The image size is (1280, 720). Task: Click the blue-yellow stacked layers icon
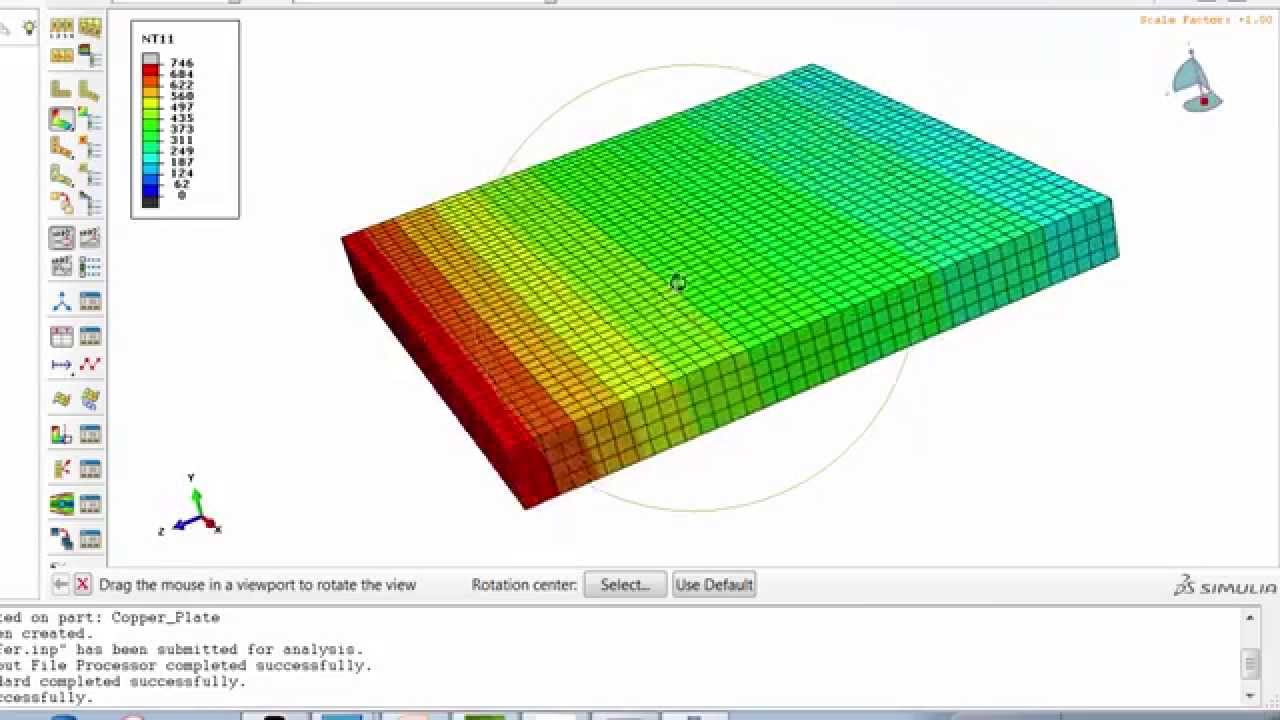[89, 400]
